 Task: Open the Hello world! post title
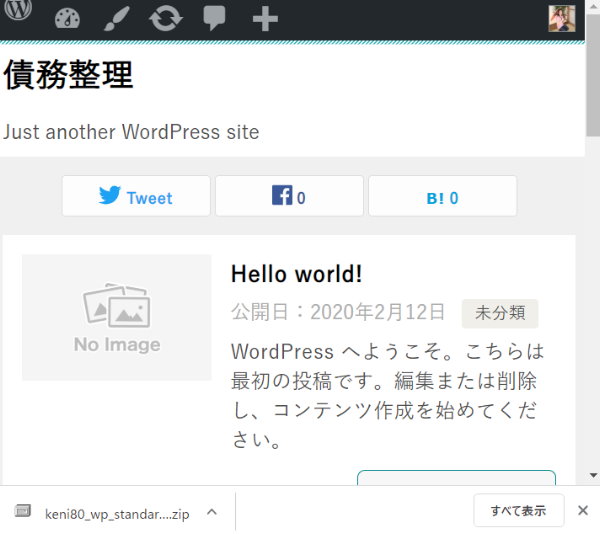coord(296,274)
